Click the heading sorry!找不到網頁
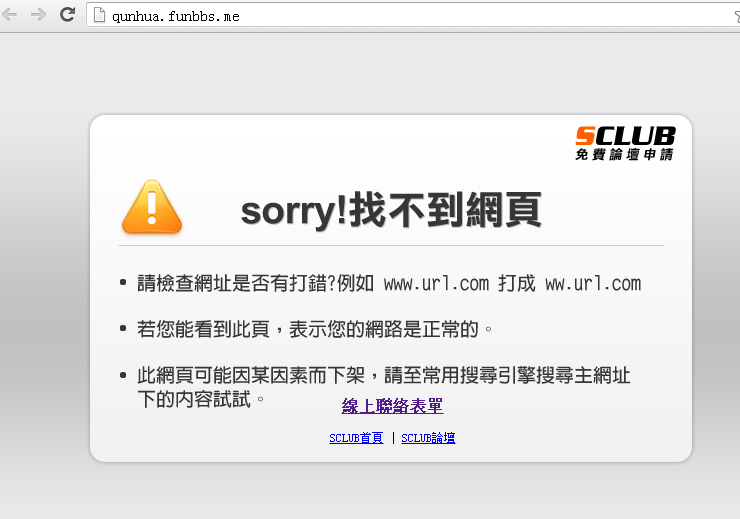Viewport: 740px width, 519px height. 391,210
